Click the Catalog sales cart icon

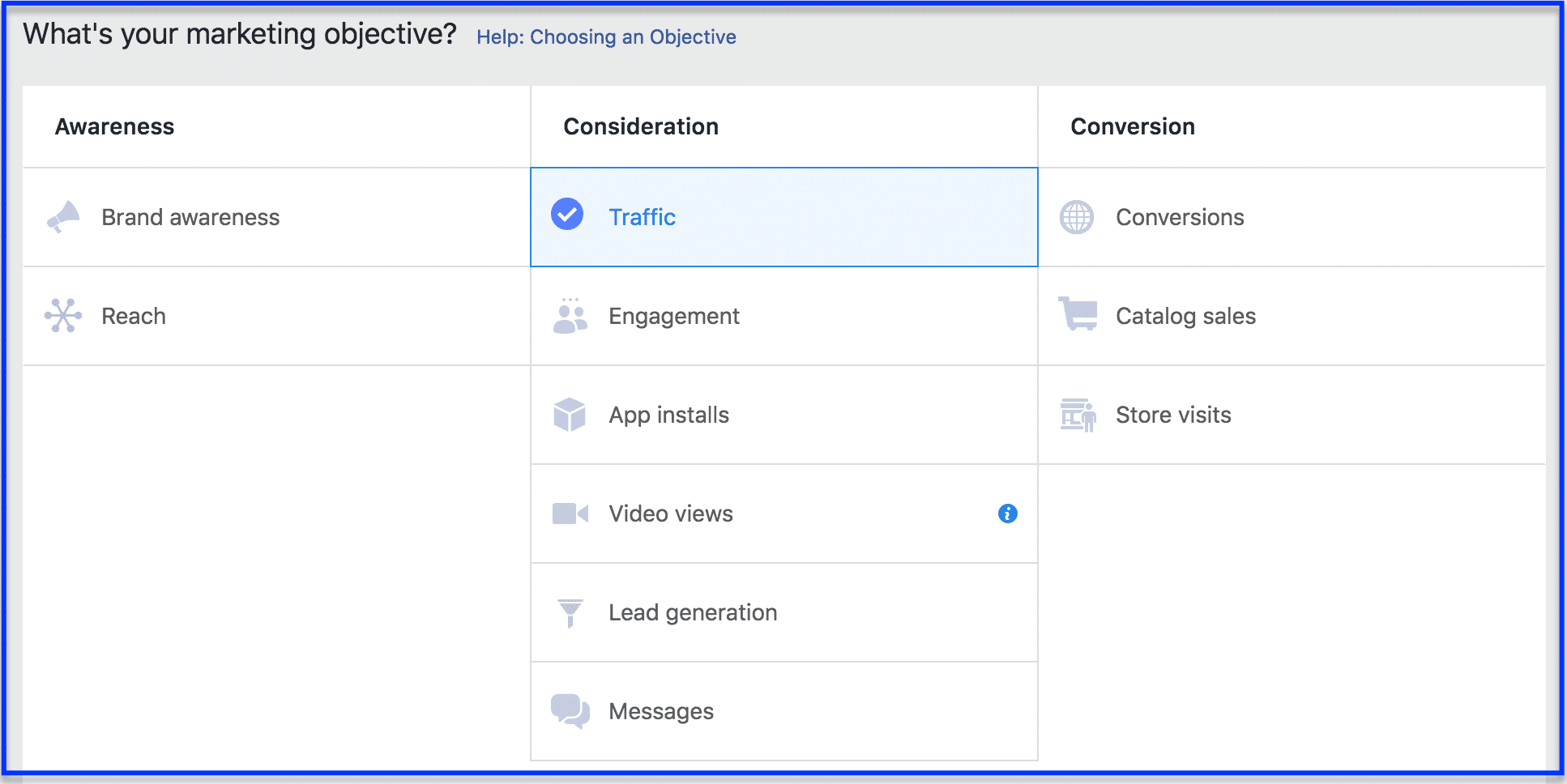pos(1078,314)
